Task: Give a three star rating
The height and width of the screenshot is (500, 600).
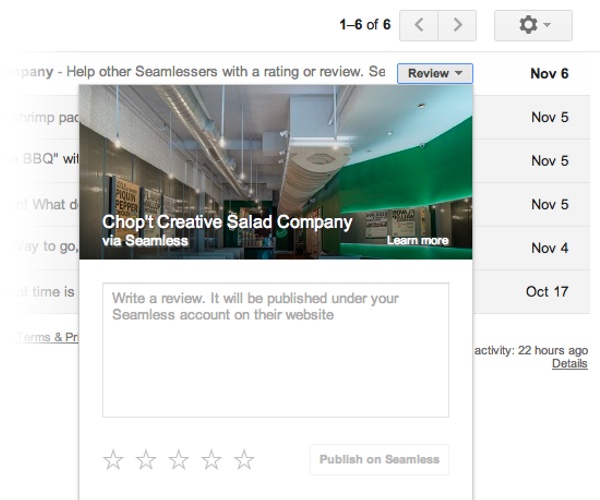Action: (x=179, y=460)
